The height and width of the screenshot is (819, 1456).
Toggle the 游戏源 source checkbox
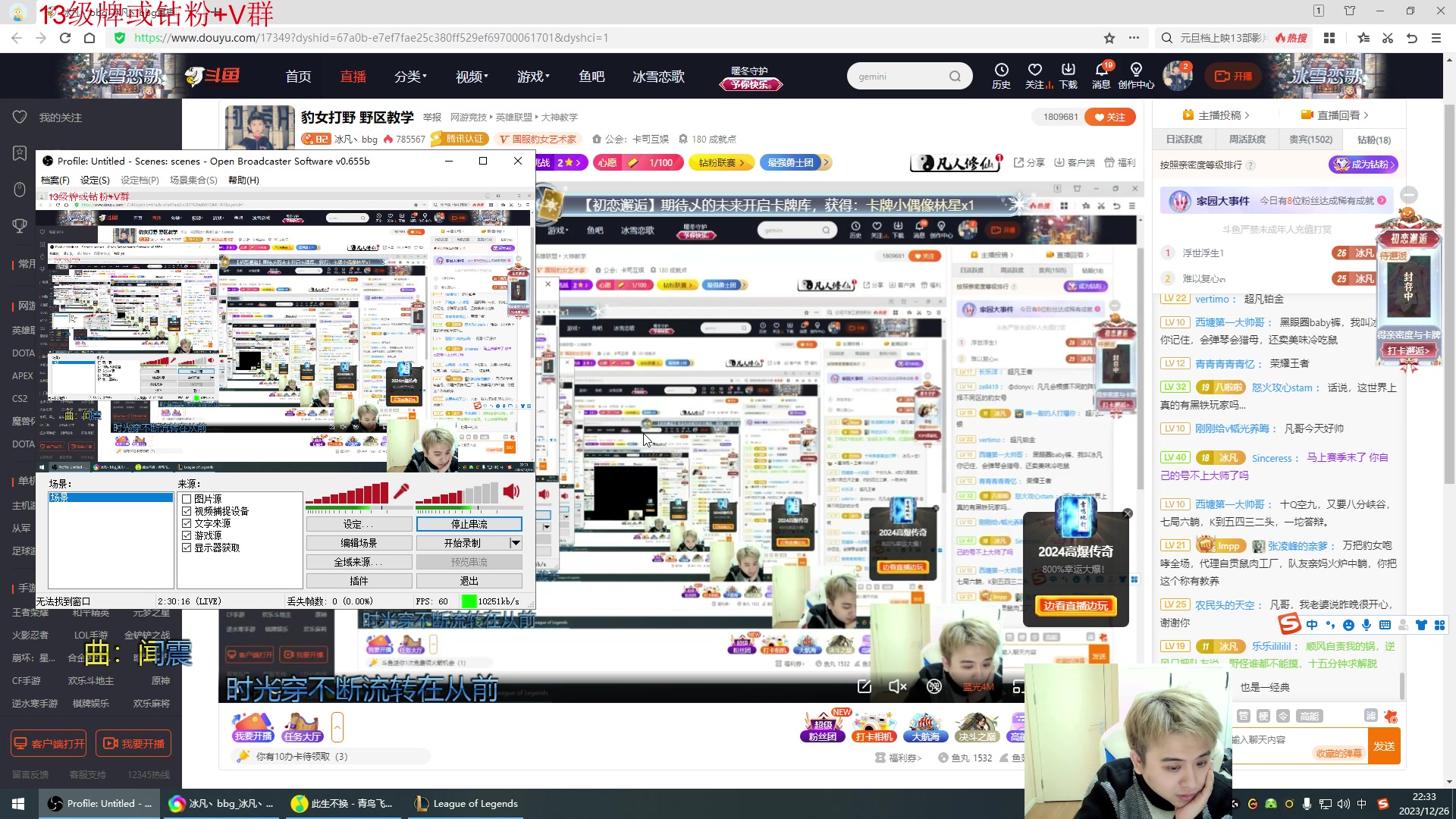click(187, 535)
